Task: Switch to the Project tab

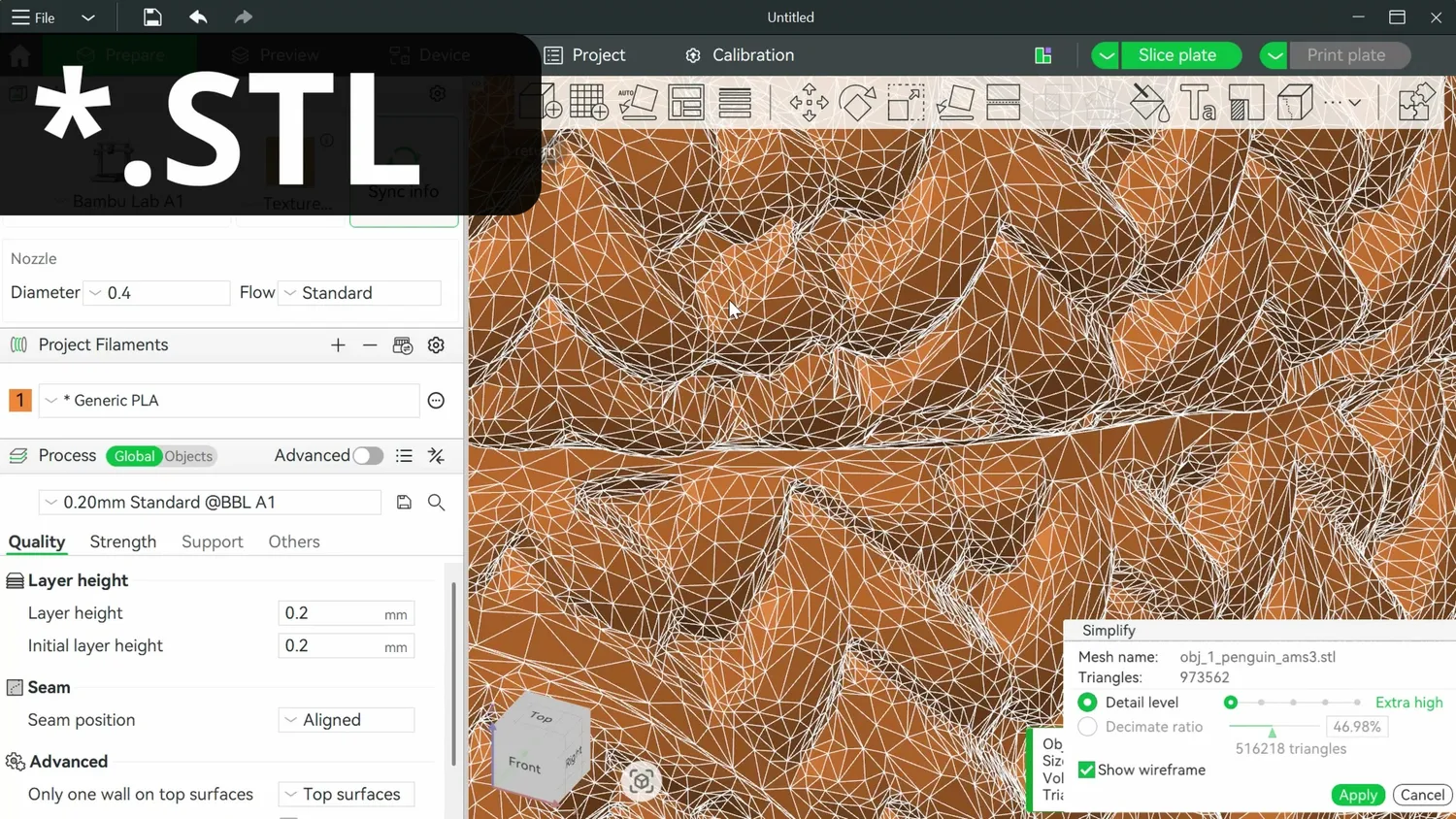Action: coord(585,55)
